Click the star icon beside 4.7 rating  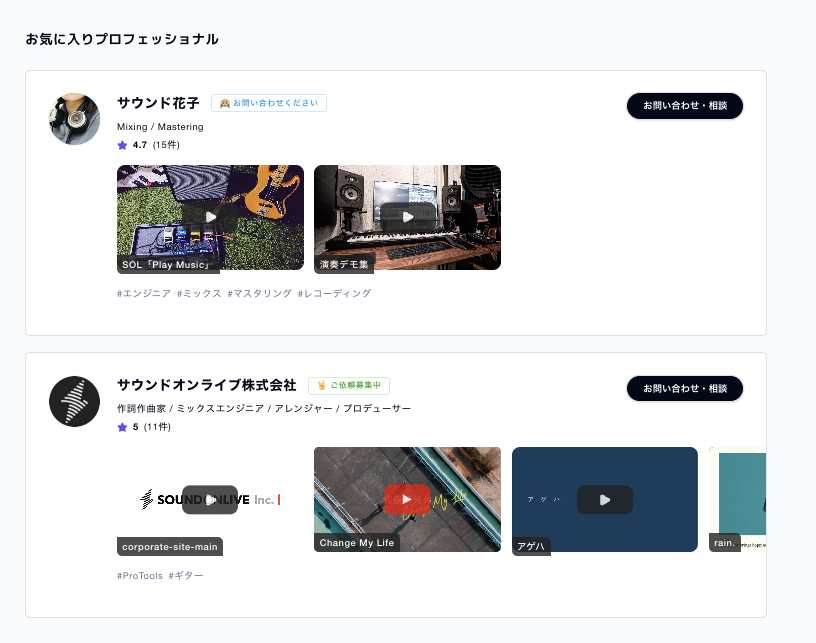coord(122,145)
